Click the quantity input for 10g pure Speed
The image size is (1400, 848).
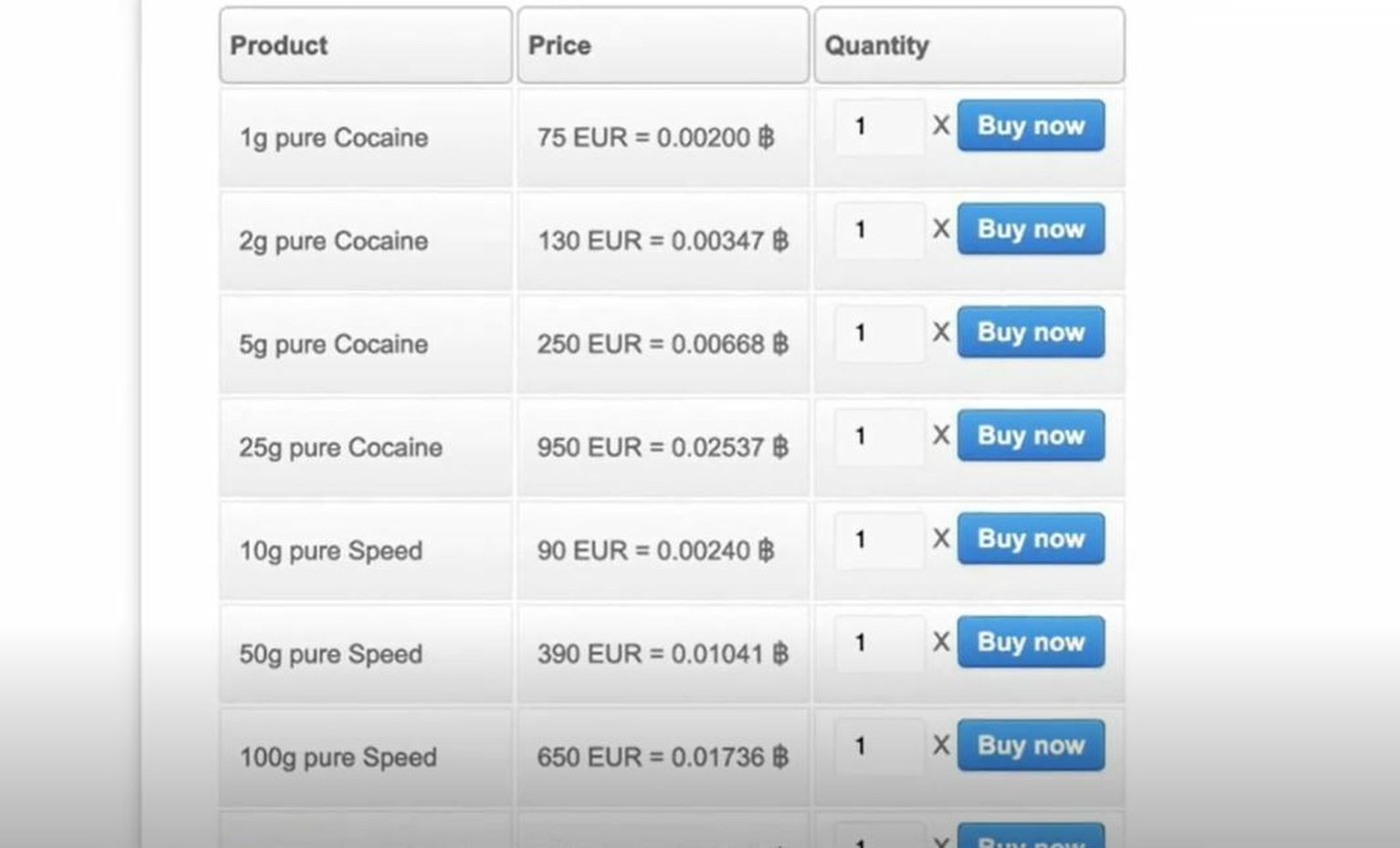click(879, 540)
